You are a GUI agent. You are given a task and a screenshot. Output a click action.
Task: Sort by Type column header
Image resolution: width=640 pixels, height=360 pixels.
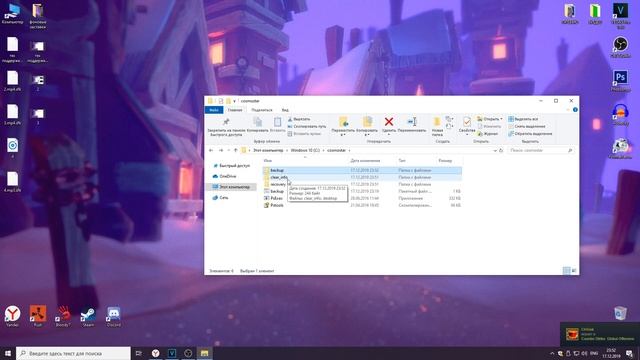[x=402, y=161]
